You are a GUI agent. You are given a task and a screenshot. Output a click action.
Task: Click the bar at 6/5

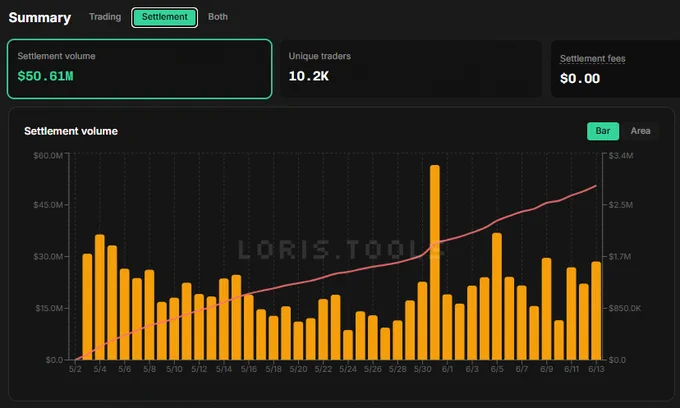coord(497,296)
